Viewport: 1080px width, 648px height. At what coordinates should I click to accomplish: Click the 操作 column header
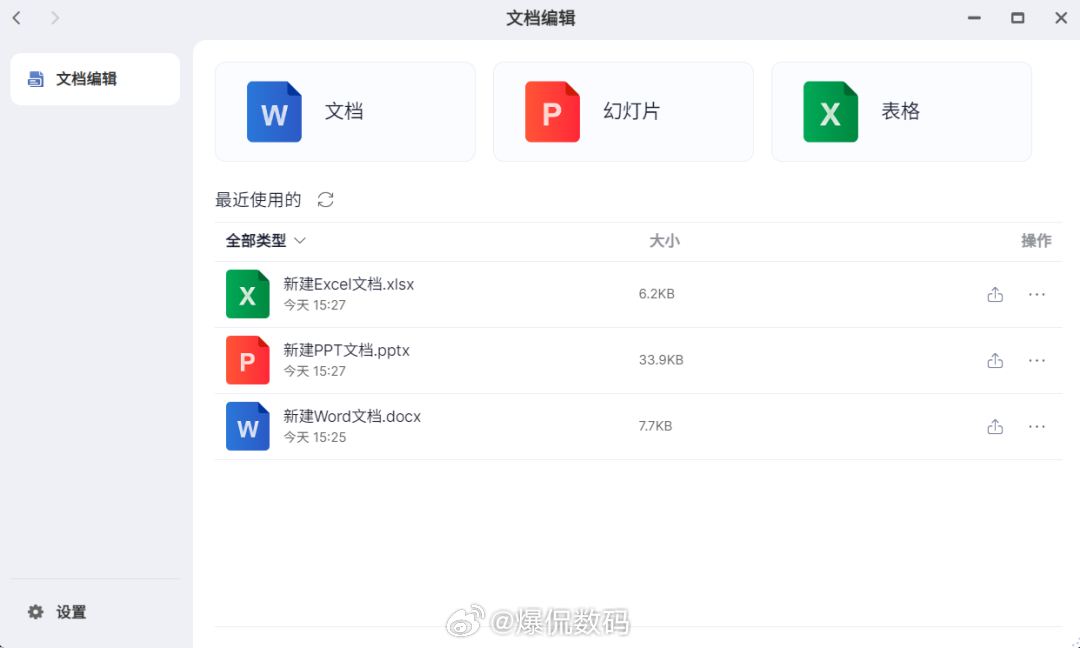(1036, 240)
